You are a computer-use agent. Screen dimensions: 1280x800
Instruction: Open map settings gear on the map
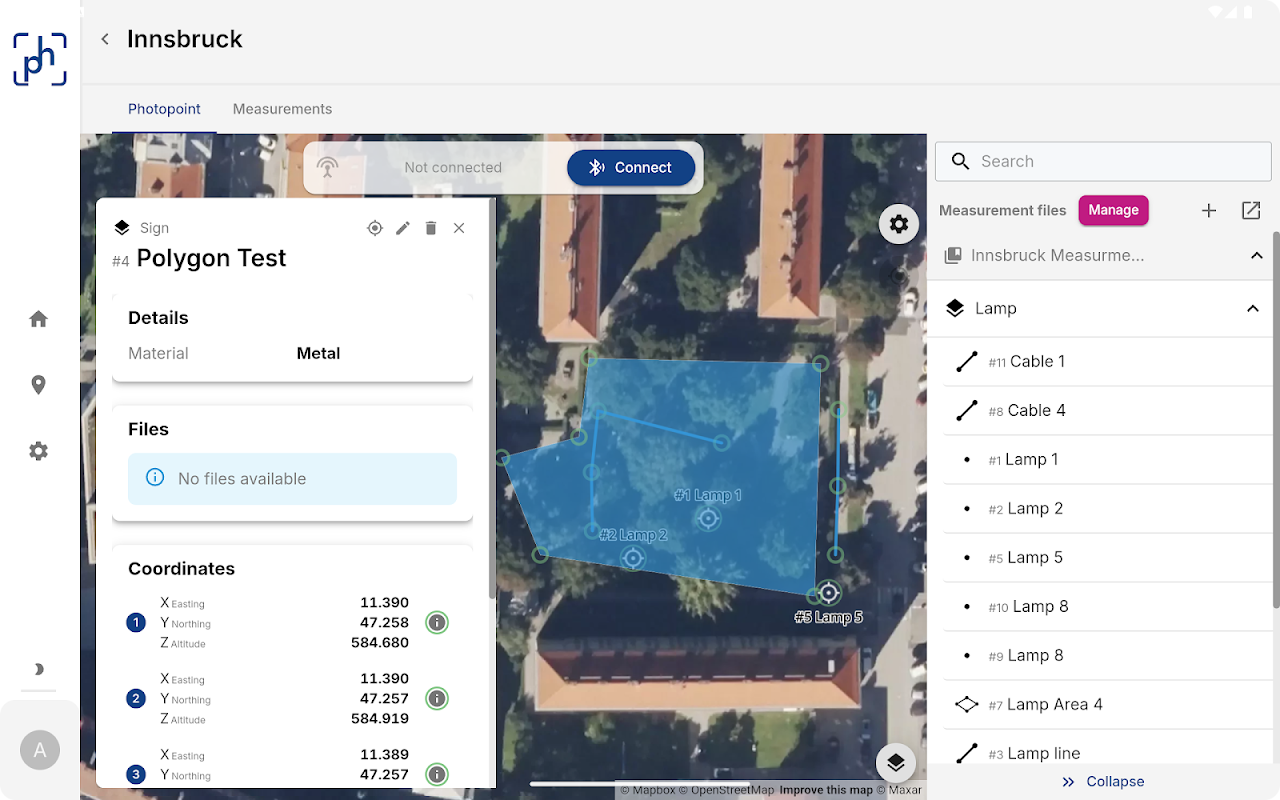pos(898,224)
